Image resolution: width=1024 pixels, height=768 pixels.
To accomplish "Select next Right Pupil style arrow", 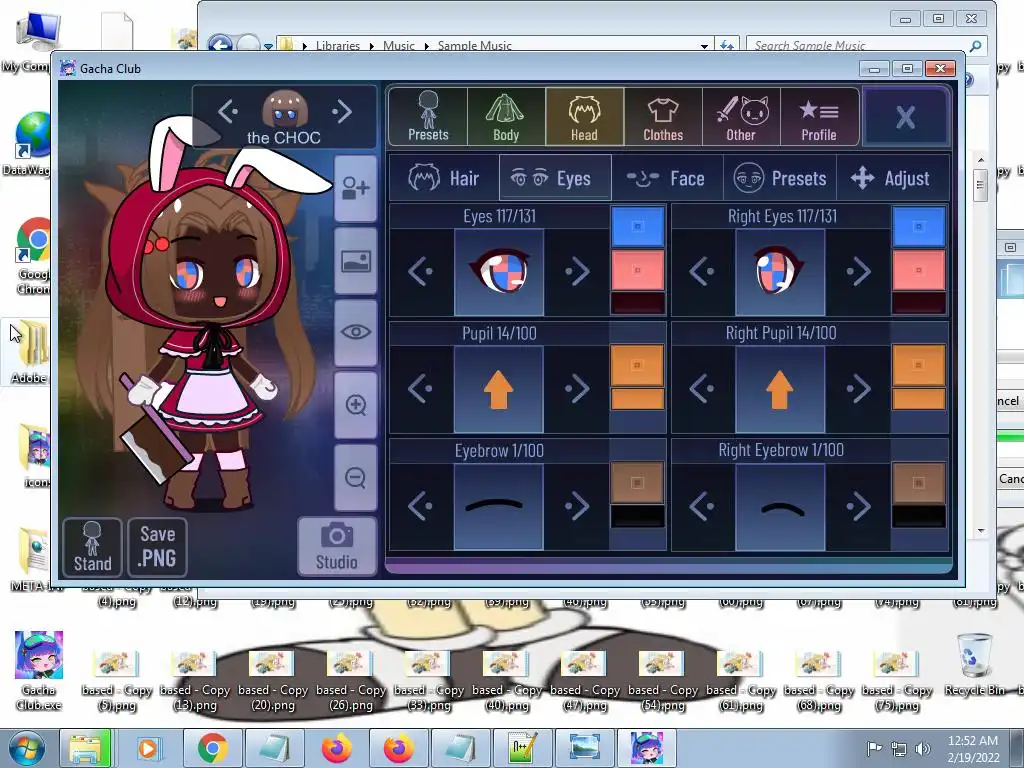I will pos(858,389).
